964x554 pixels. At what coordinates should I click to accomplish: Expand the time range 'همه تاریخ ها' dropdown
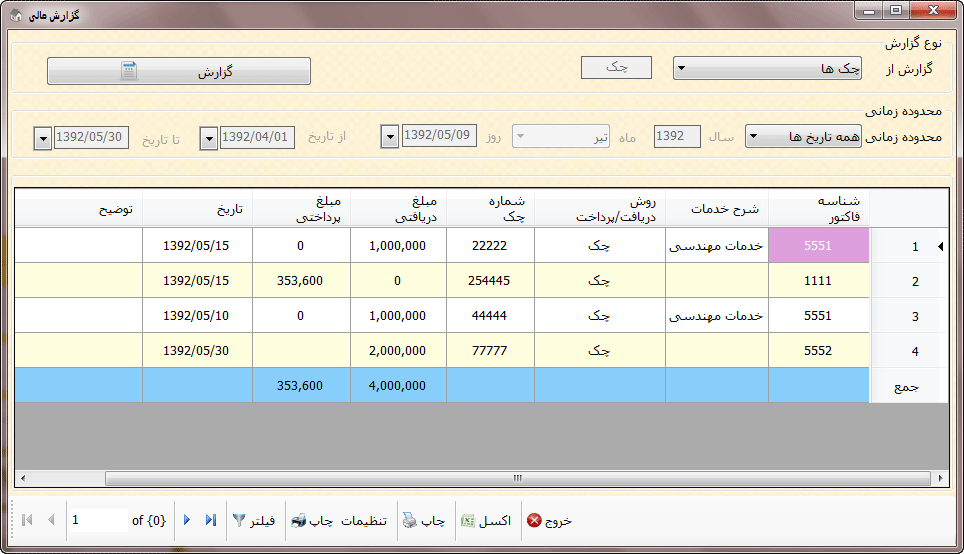tap(753, 137)
